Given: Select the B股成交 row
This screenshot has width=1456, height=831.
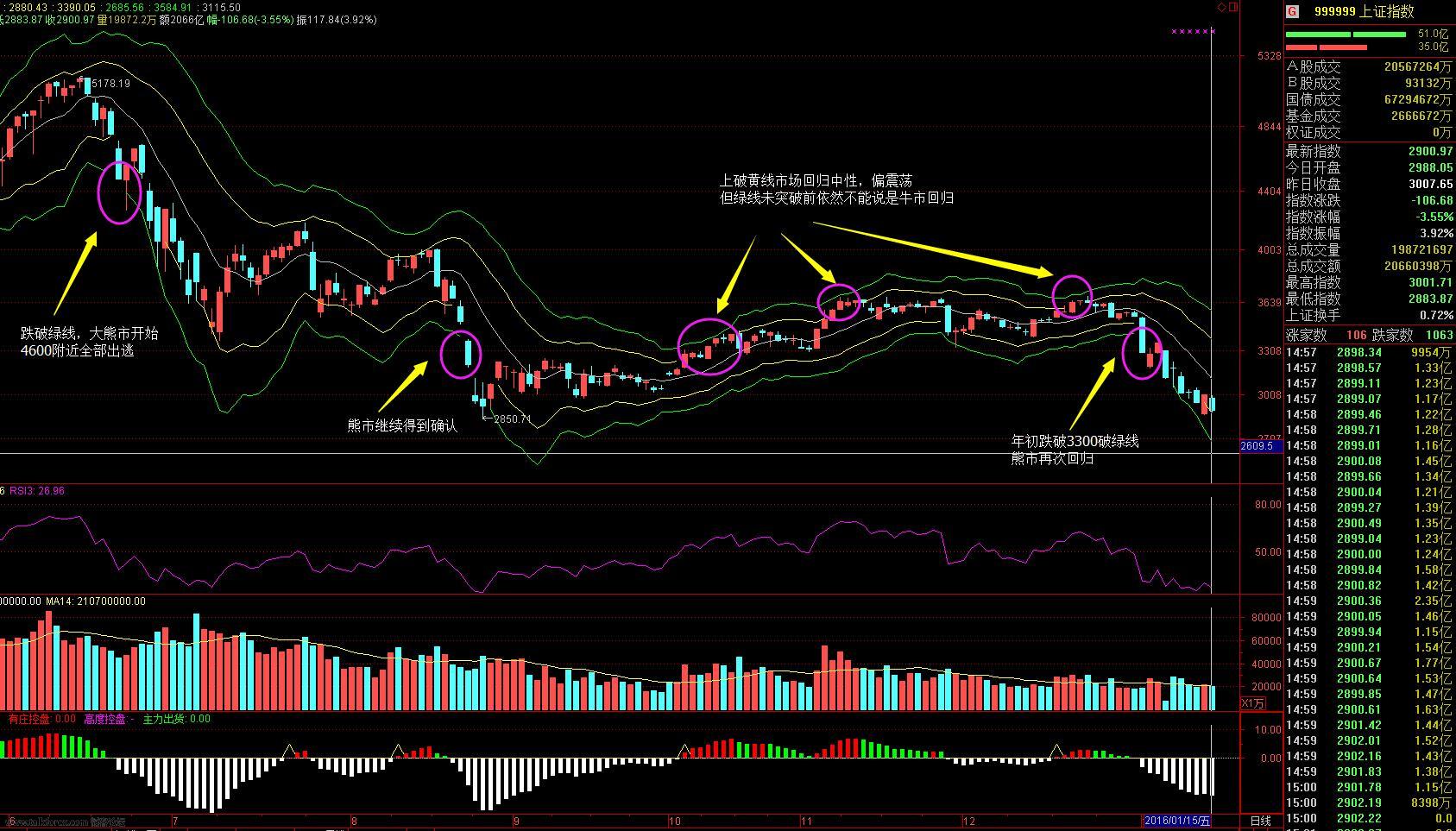Looking at the screenshot, I should tap(1369, 83).
